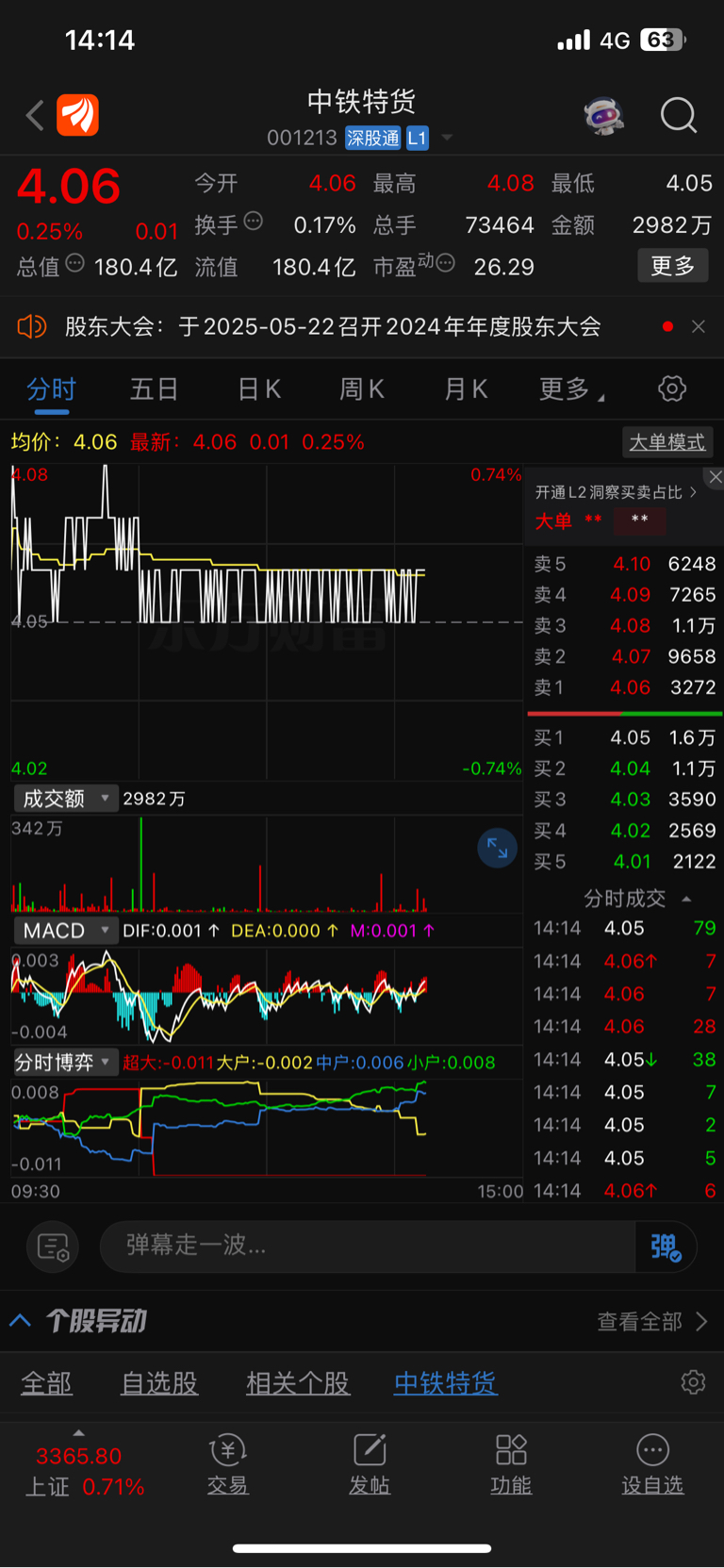Tap the 14:14 4.05↓ 38 trade row
Image resolution: width=724 pixels, height=1568 pixels.
click(x=625, y=1060)
